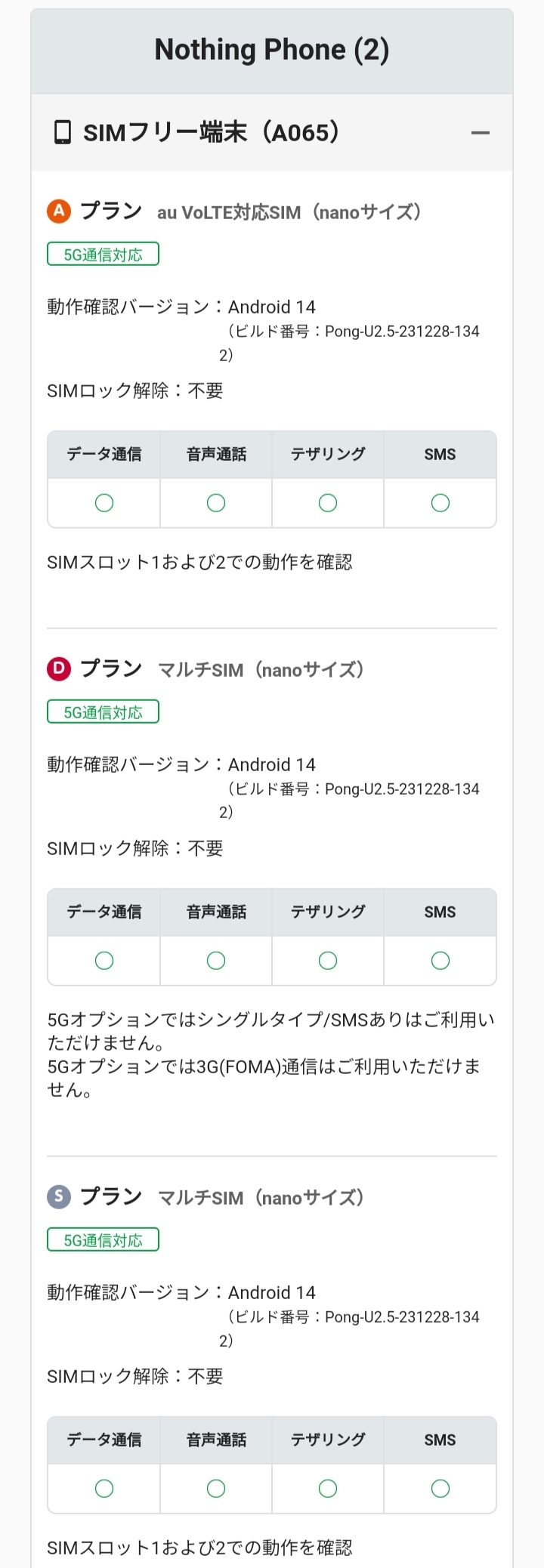Click D plan データ通信 column header

104,912
